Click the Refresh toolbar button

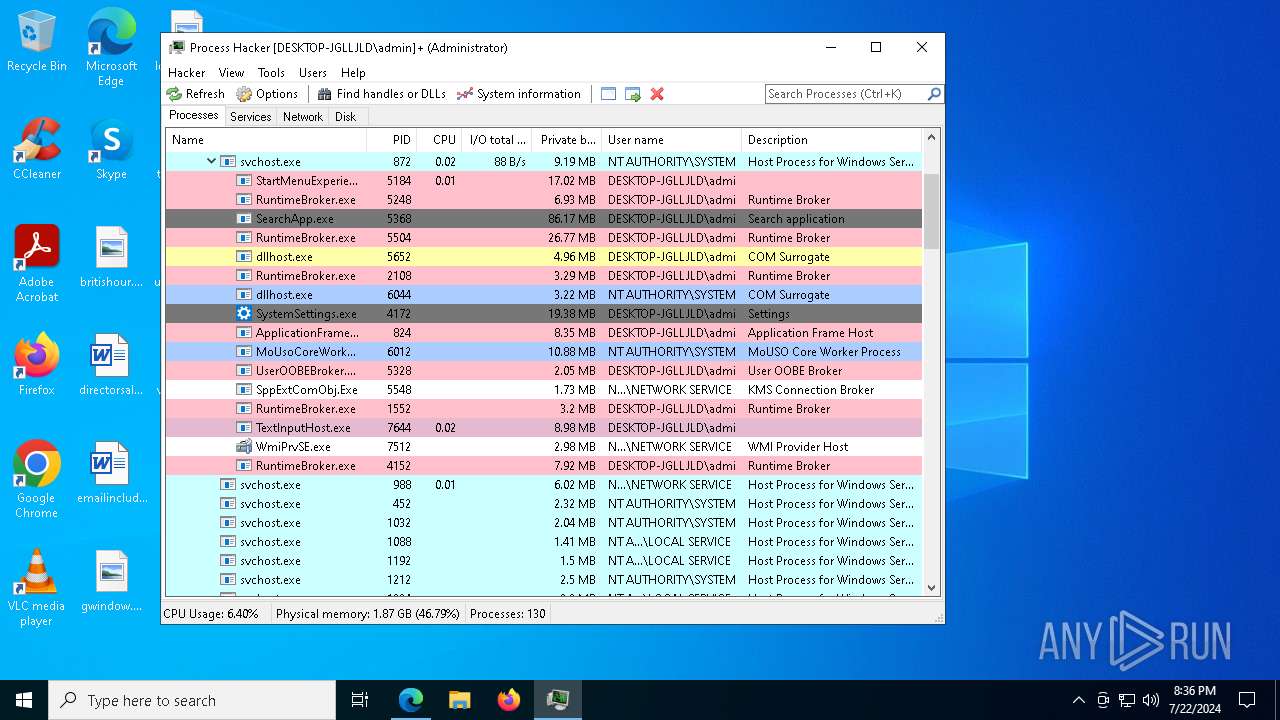click(x=196, y=94)
